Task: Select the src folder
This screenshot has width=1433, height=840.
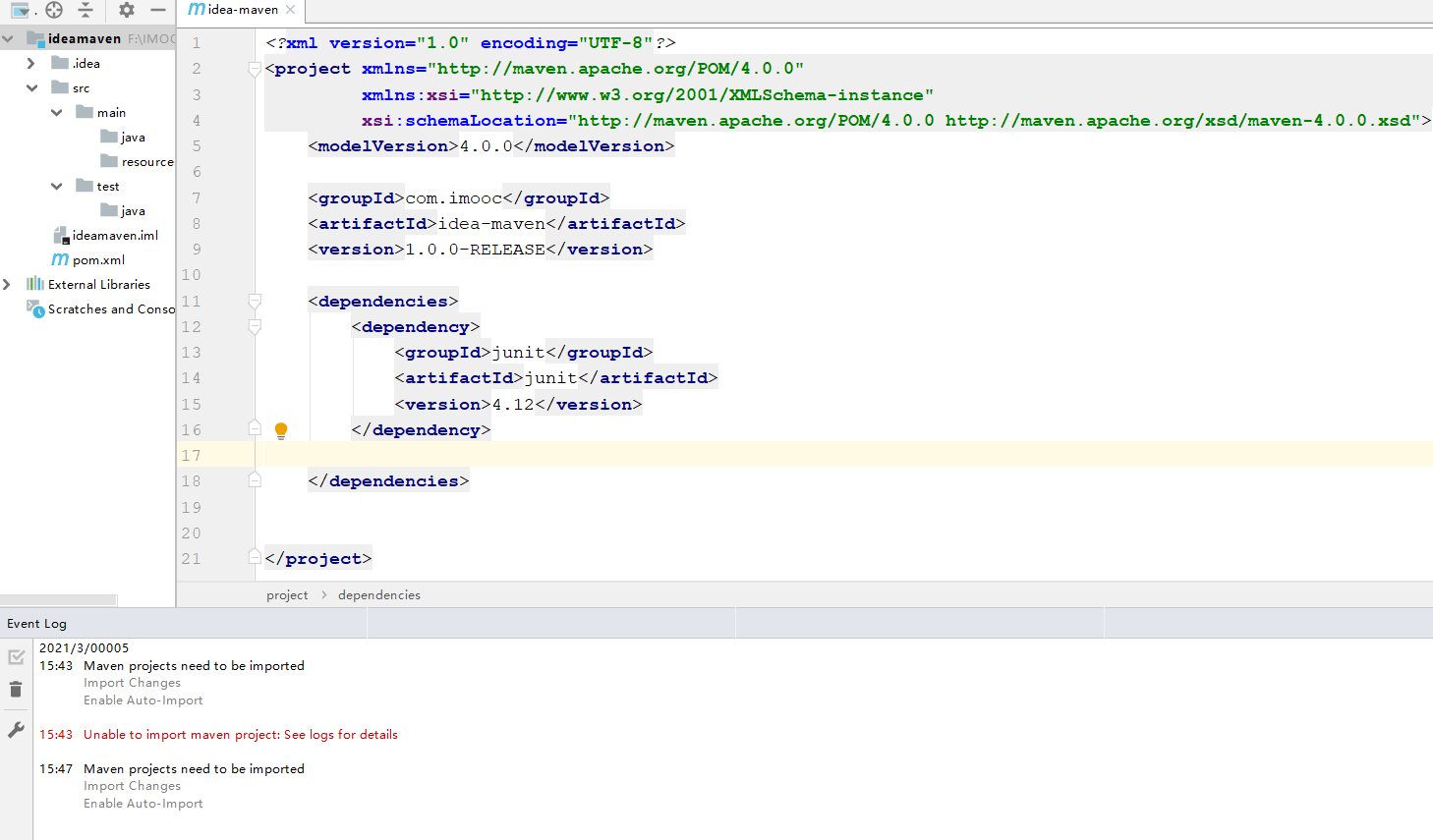Action: coord(71,88)
